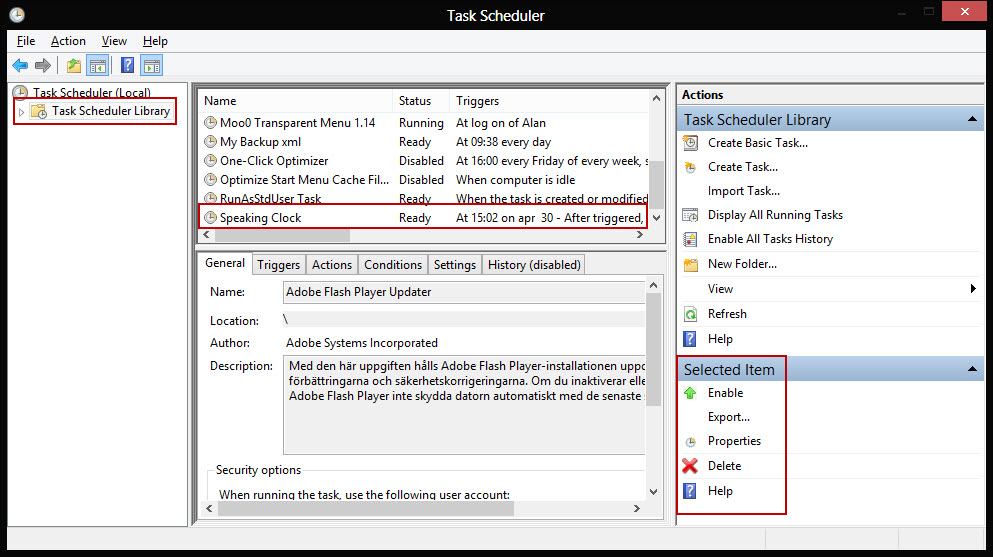Click the Name field showing Adobe Flash Player Updater
The image size is (993, 557).
click(464, 292)
